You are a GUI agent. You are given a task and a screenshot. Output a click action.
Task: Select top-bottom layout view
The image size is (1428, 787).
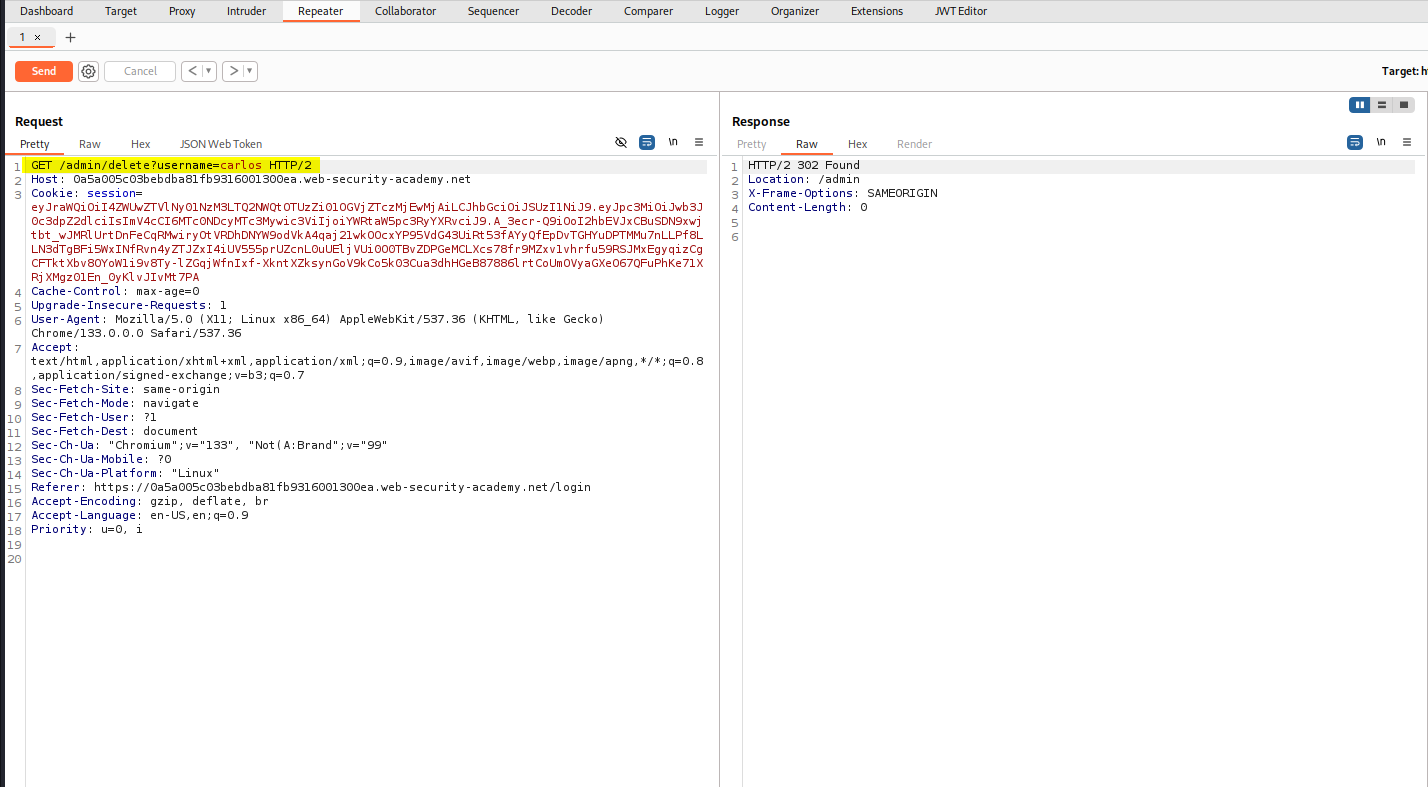point(1382,105)
